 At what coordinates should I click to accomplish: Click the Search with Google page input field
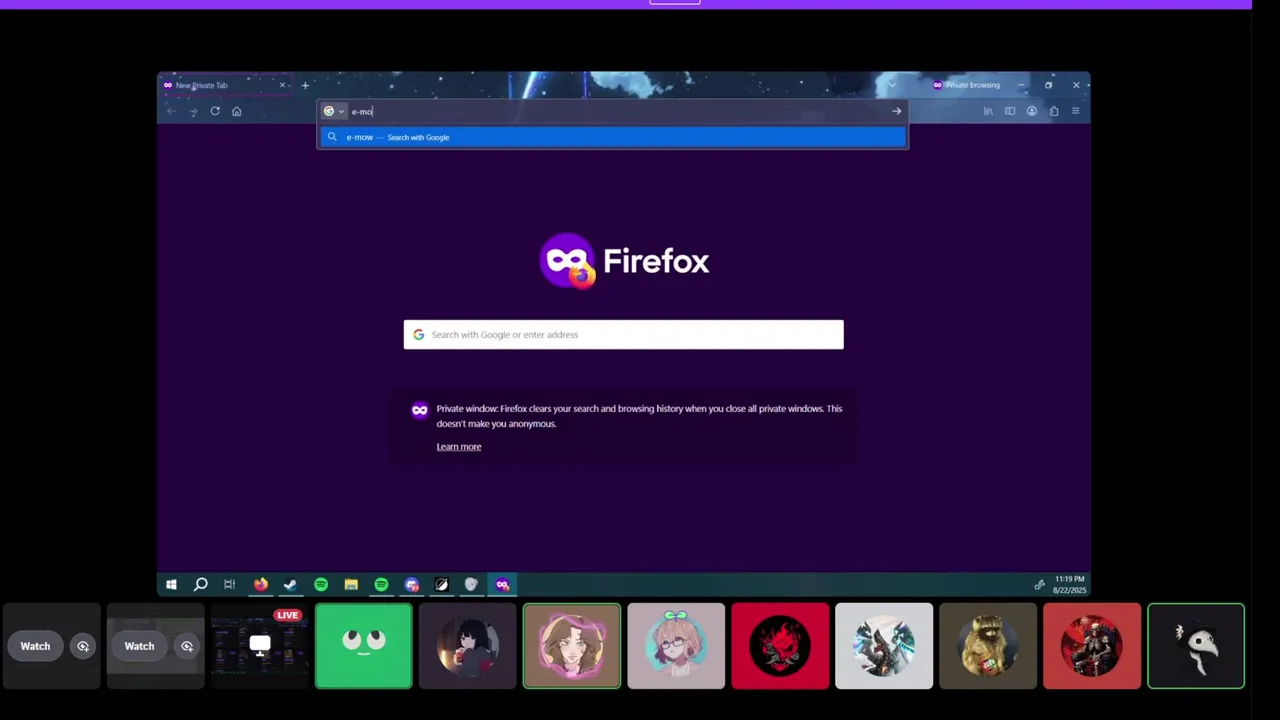pos(623,334)
